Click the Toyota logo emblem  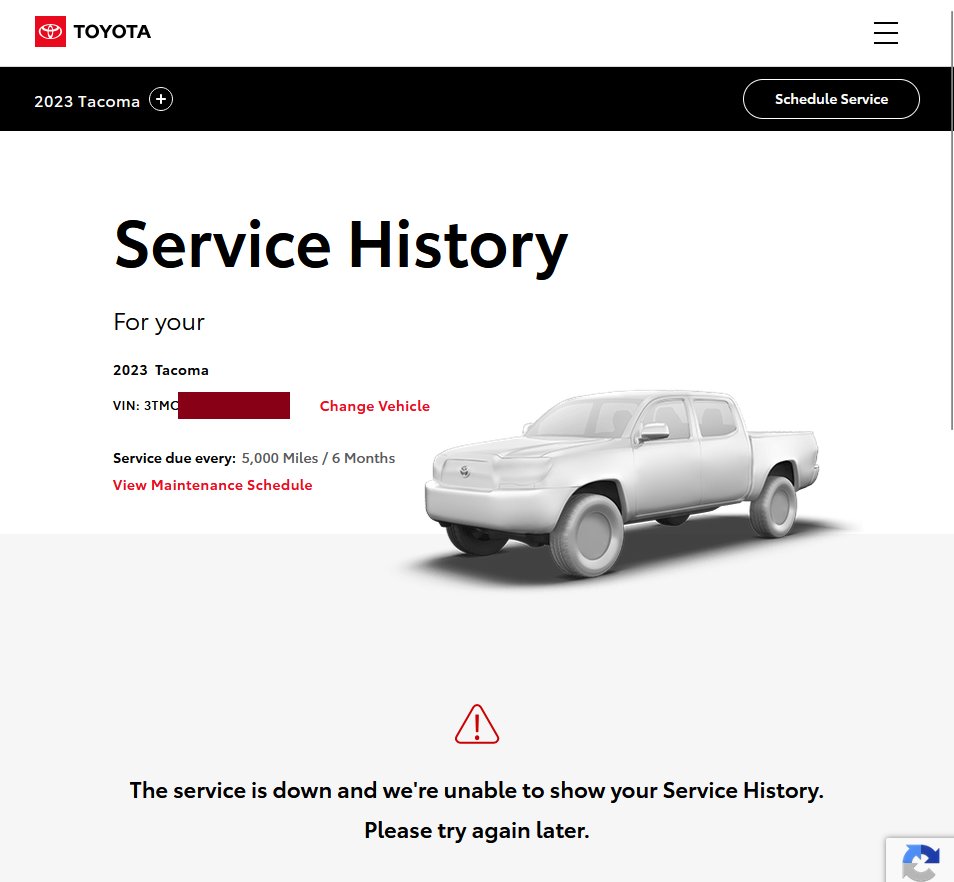(50, 32)
